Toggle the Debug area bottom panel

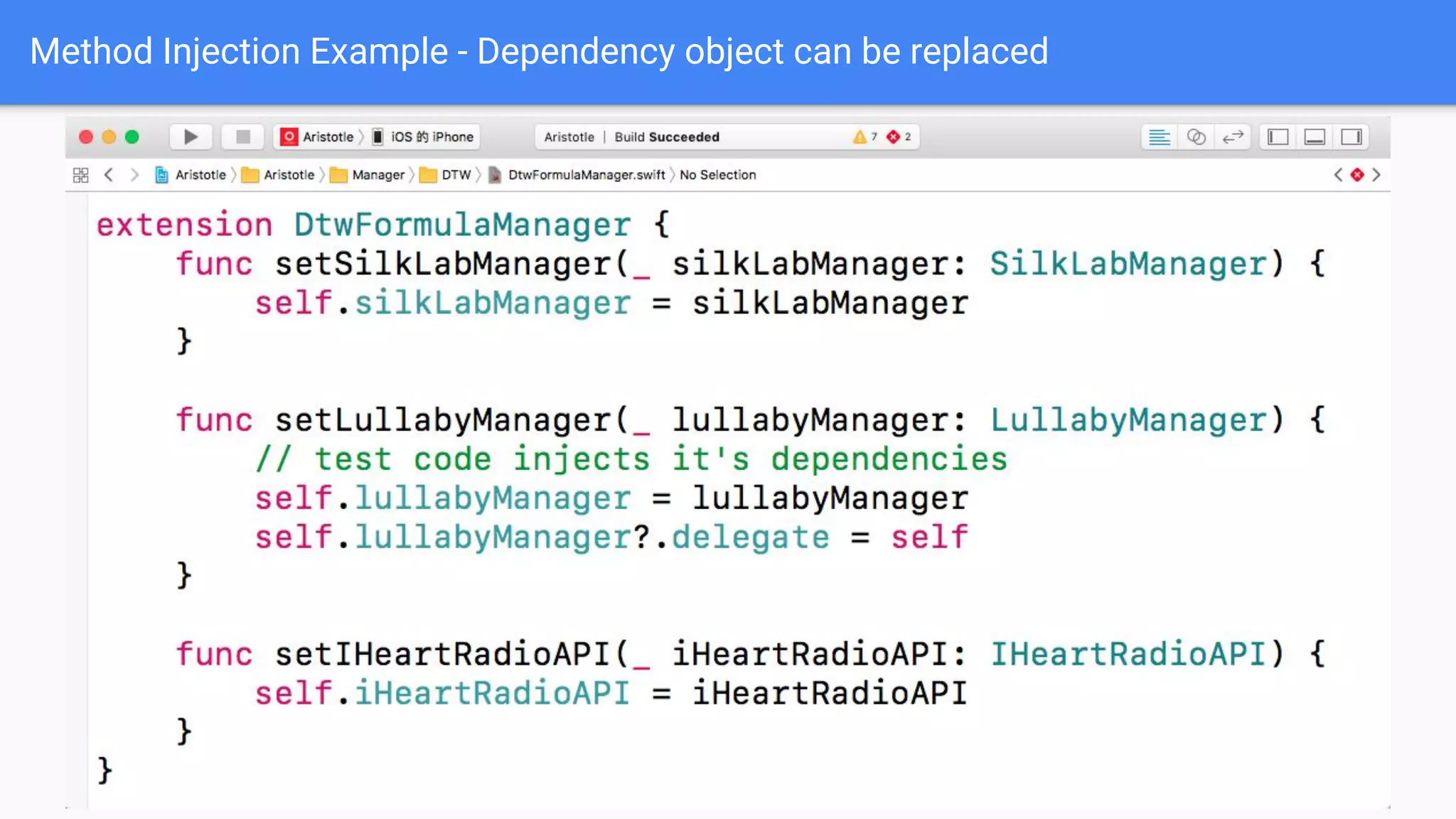[x=1315, y=136]
